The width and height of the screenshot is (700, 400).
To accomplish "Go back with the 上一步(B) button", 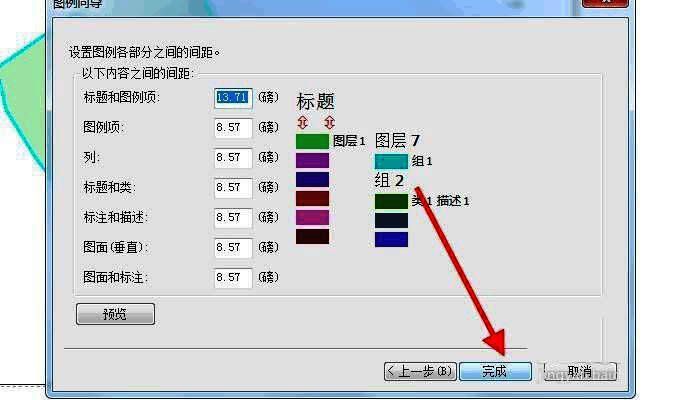I will coord(420,371).
